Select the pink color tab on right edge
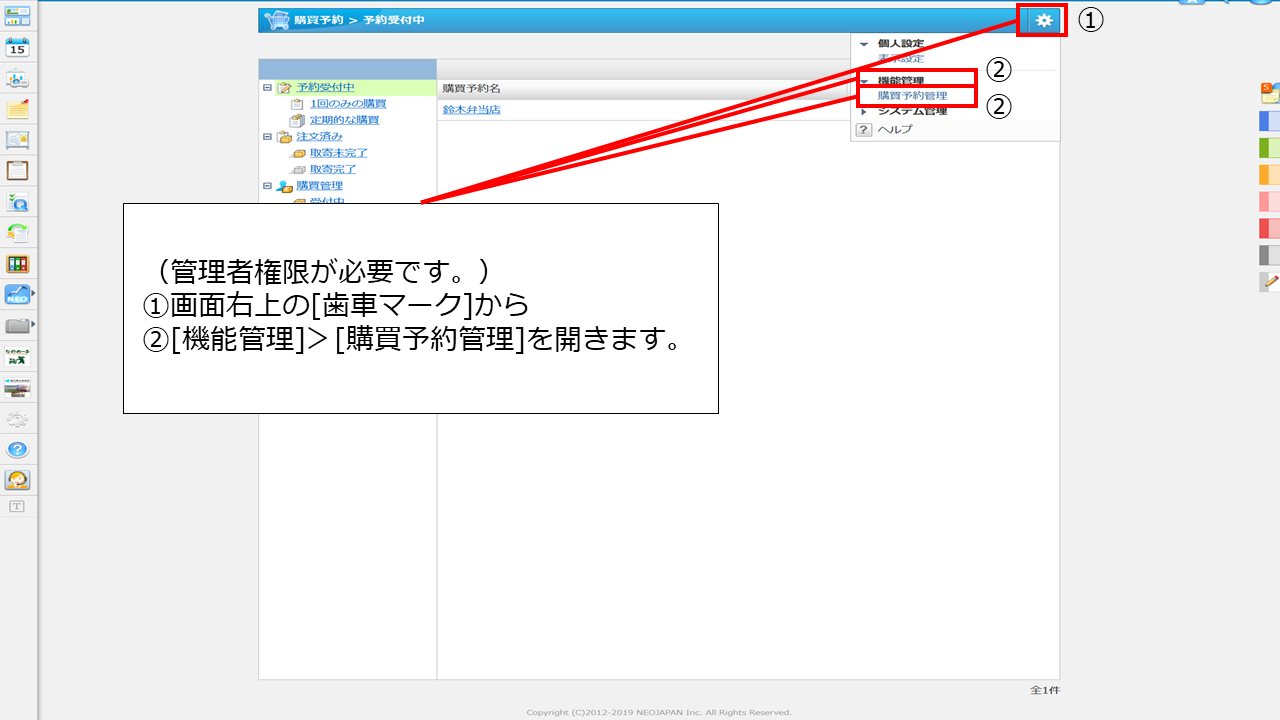The height and width of the screenshot is (720, 1280). [x=1269, y=202]
